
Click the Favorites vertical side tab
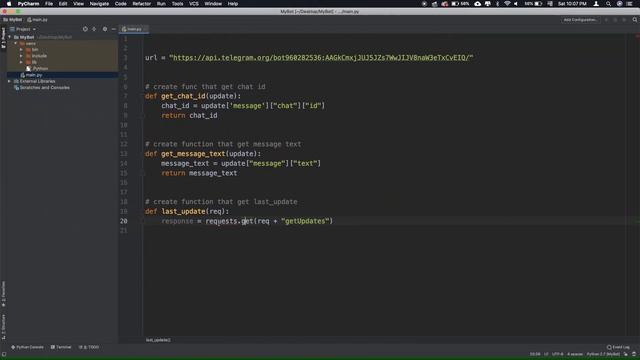point(3,294)
